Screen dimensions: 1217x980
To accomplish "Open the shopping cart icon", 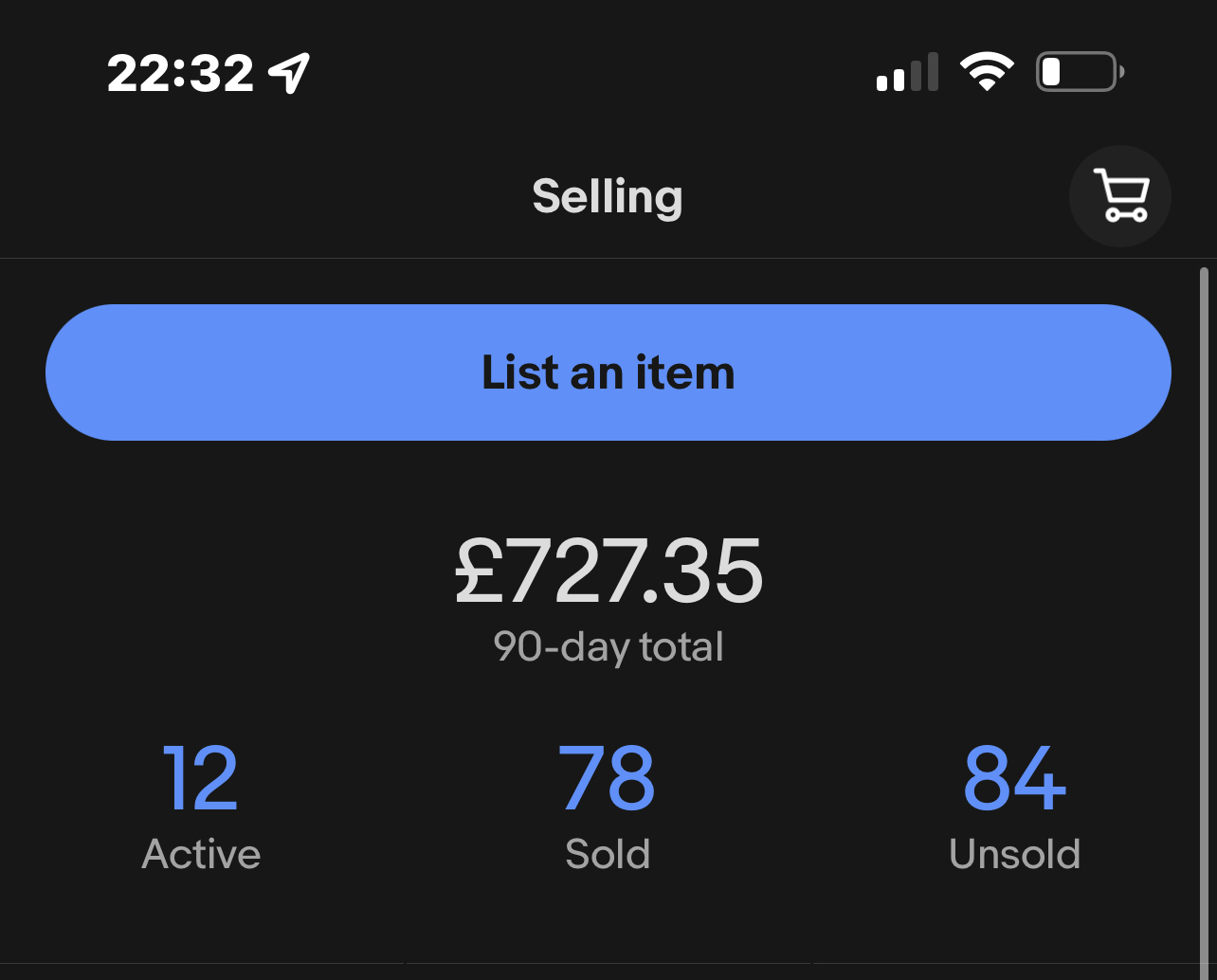I will [x=1120, y=196].
